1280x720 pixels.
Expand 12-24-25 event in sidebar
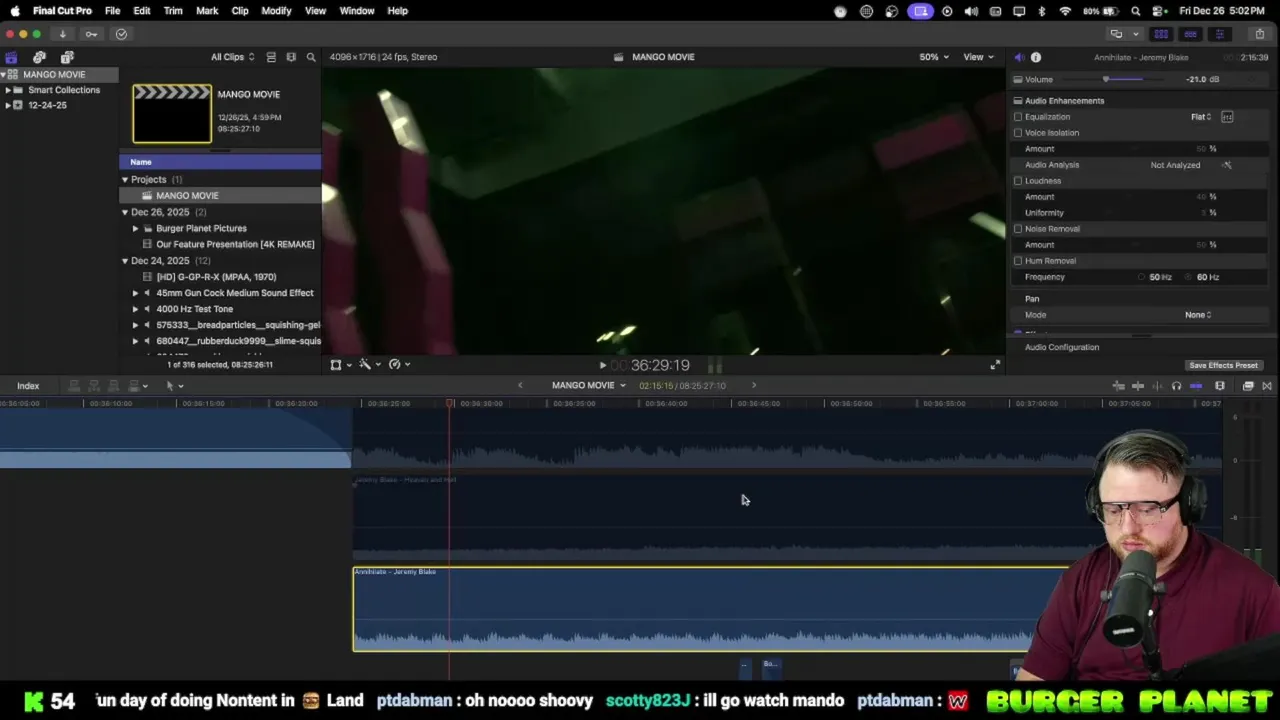8,105
